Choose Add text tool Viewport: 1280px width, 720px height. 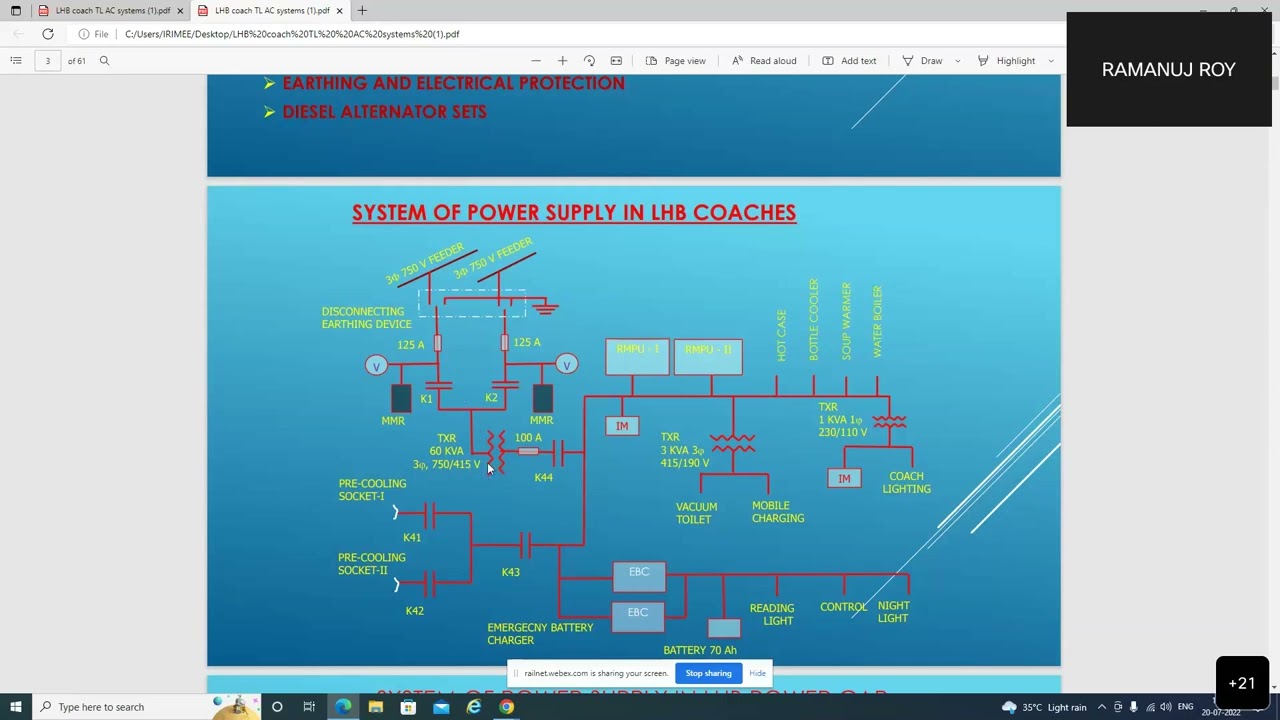coord(849,61)
